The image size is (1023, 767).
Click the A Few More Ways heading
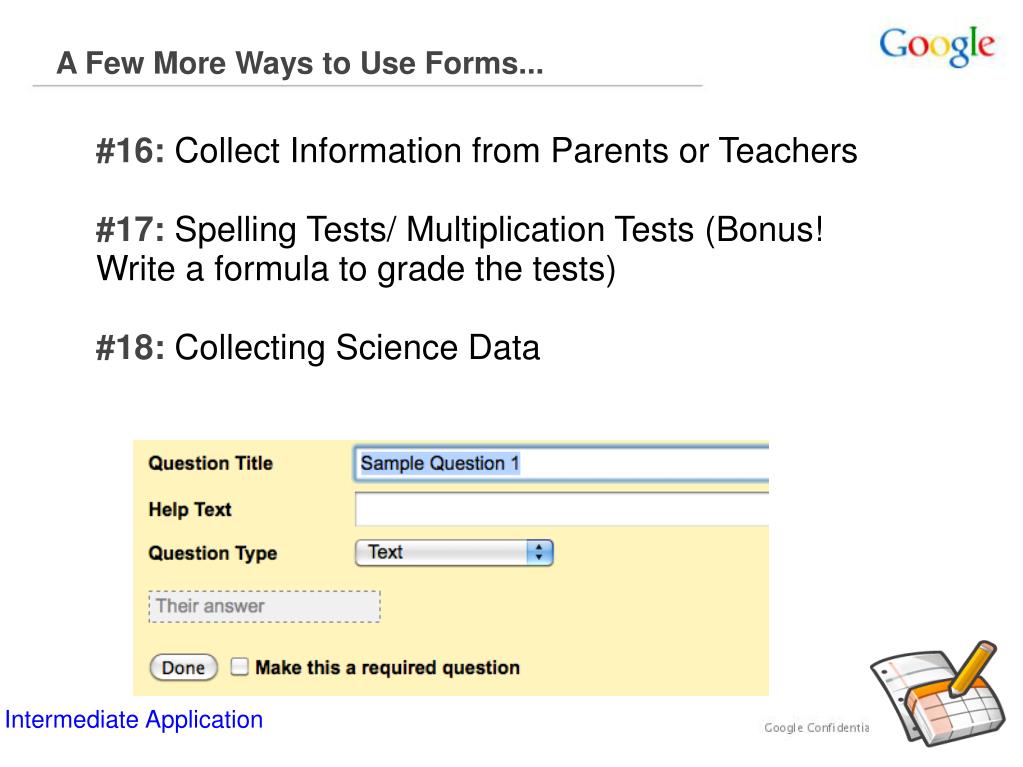[x=300, y=63]
